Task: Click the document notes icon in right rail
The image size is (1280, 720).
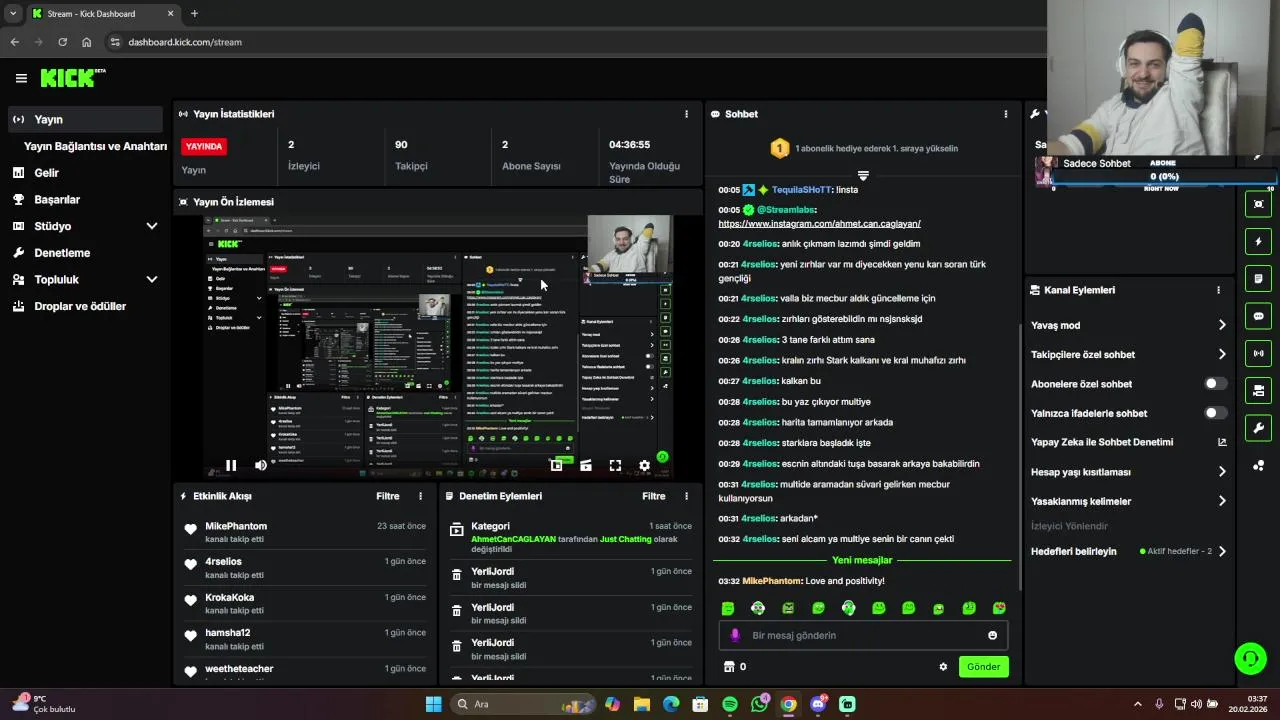Action: click(x=1258, y=278)
